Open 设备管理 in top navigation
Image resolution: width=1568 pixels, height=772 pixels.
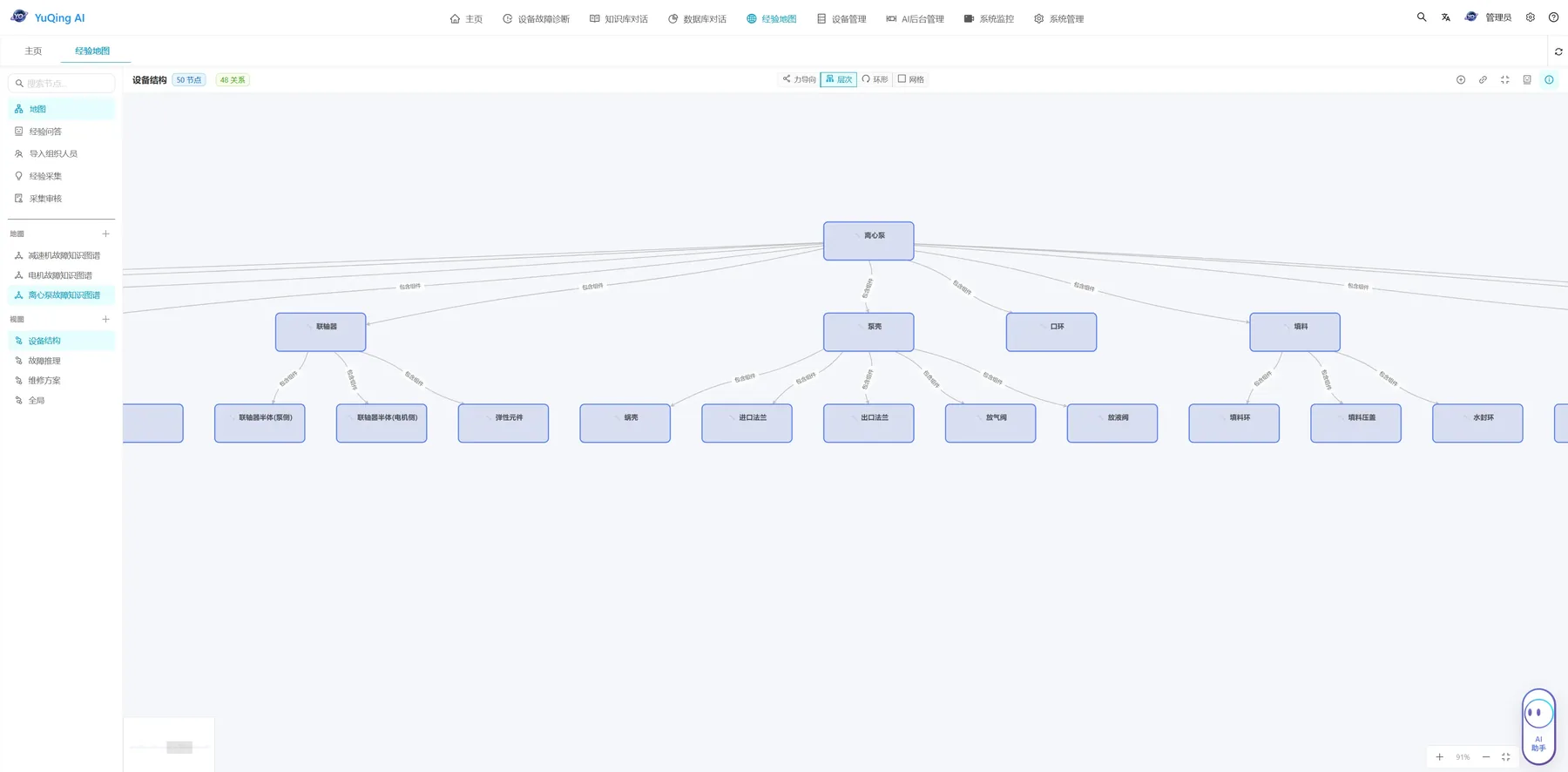click(841, 18)
